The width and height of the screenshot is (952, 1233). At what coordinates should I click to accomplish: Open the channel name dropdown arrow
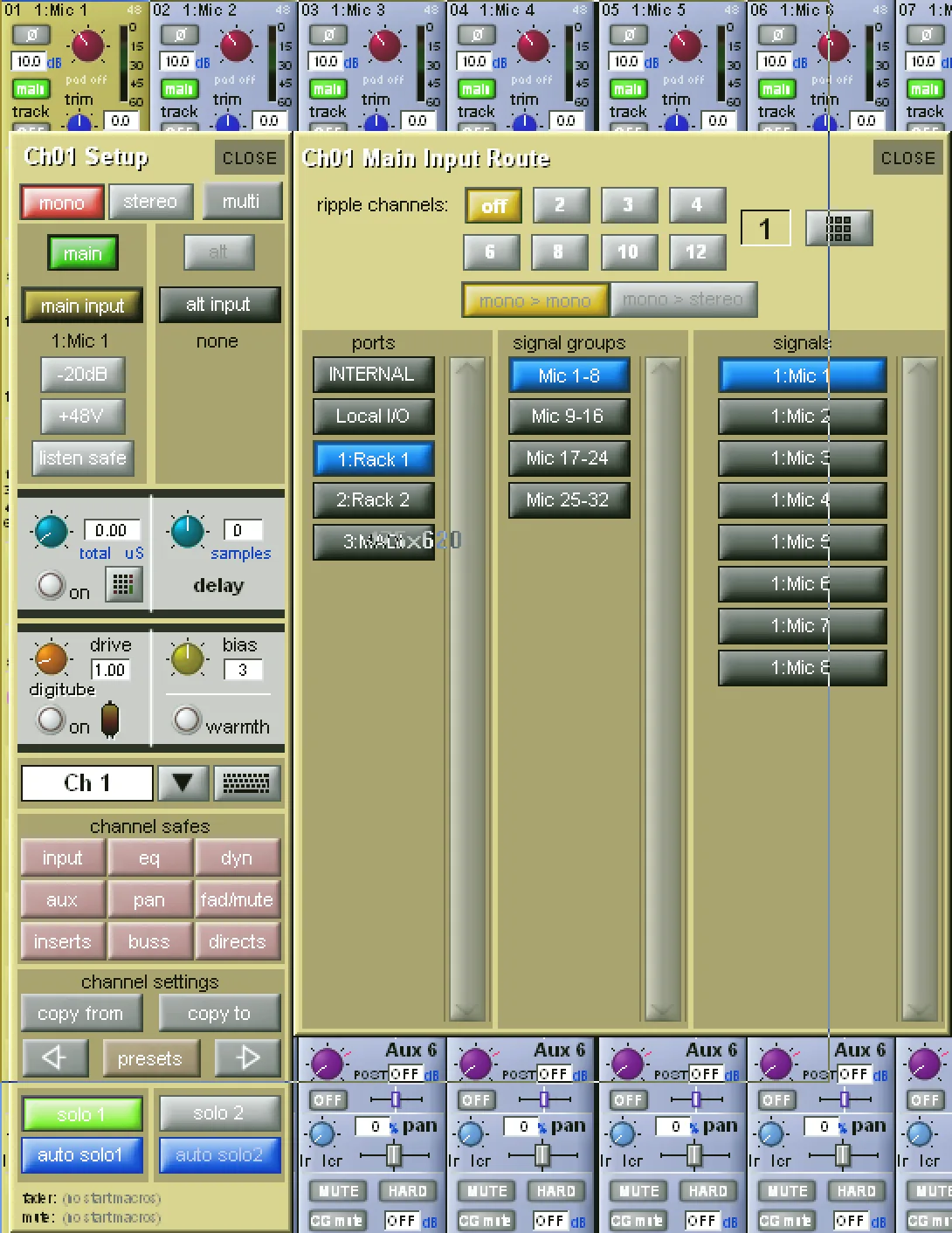tap(183, 783)
